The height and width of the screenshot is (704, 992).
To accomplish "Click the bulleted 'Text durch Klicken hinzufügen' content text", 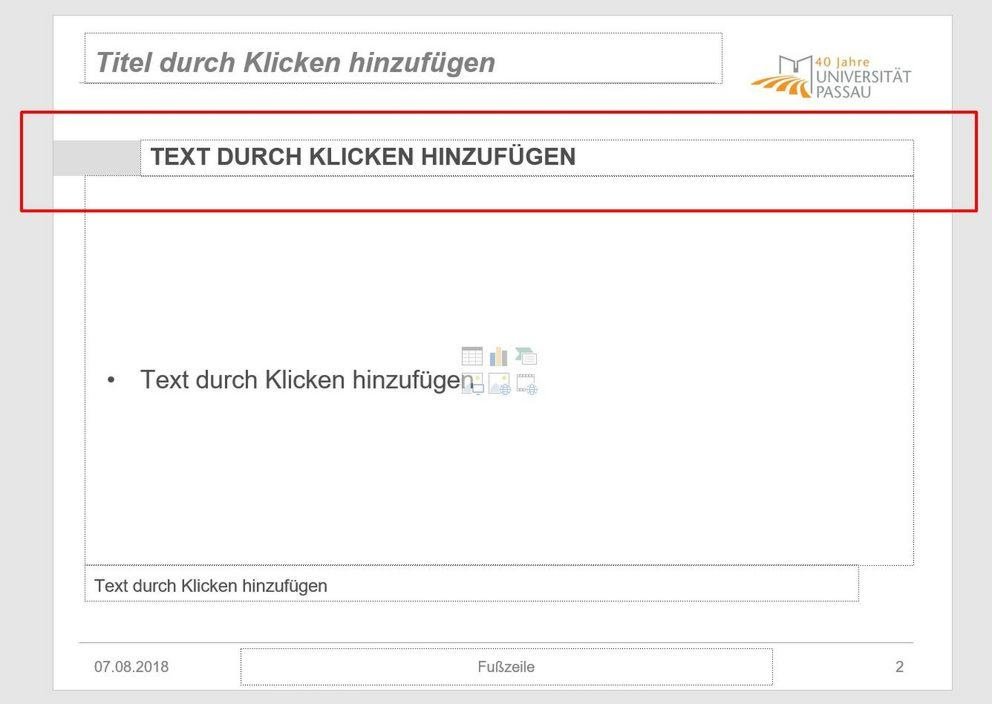I will click(307, 380).
